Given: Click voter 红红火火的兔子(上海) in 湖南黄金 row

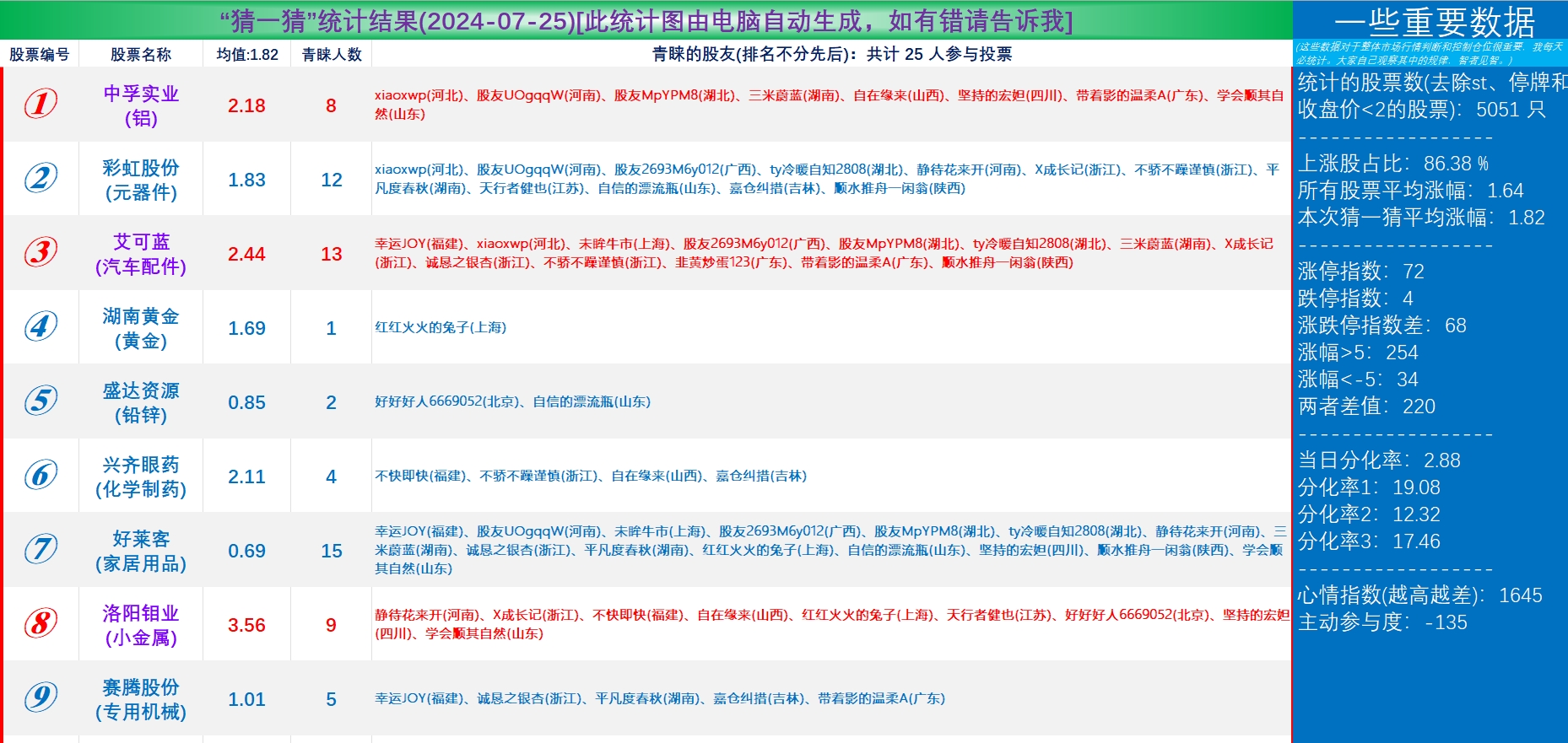Looking at the screenshot, I should 441,327.
